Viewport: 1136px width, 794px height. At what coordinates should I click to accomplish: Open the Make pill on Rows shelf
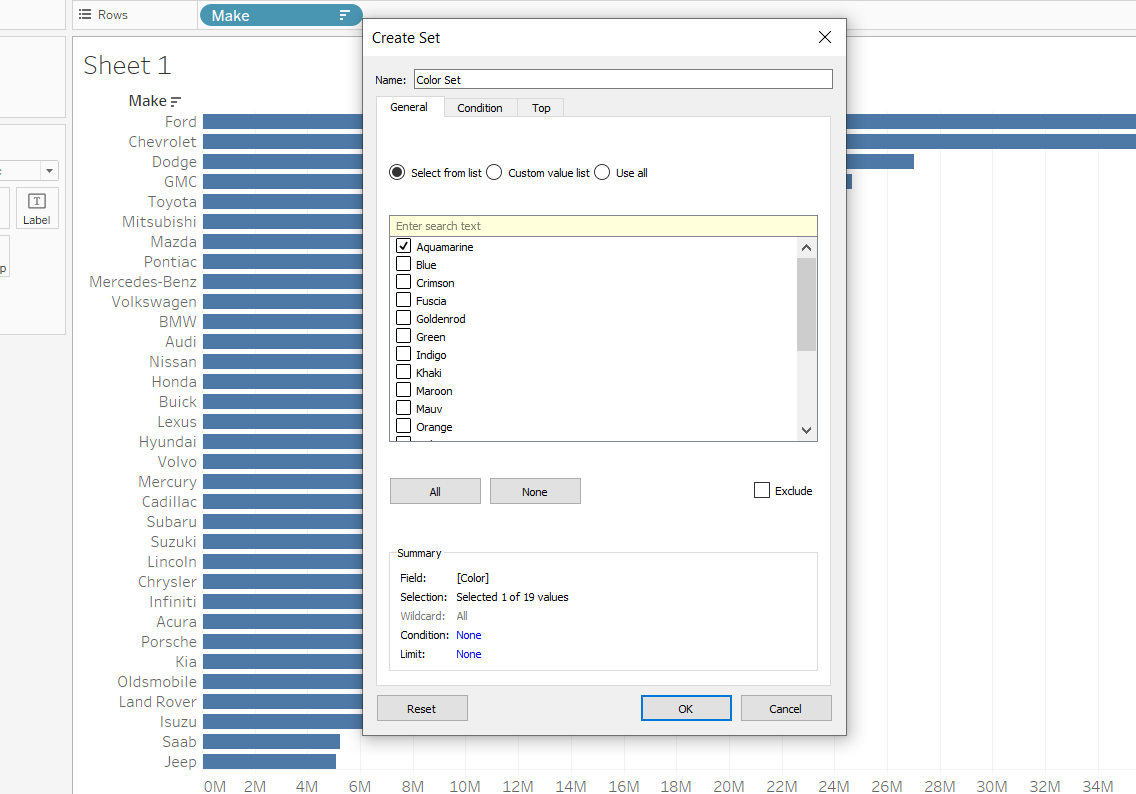(x=281, y=15)
